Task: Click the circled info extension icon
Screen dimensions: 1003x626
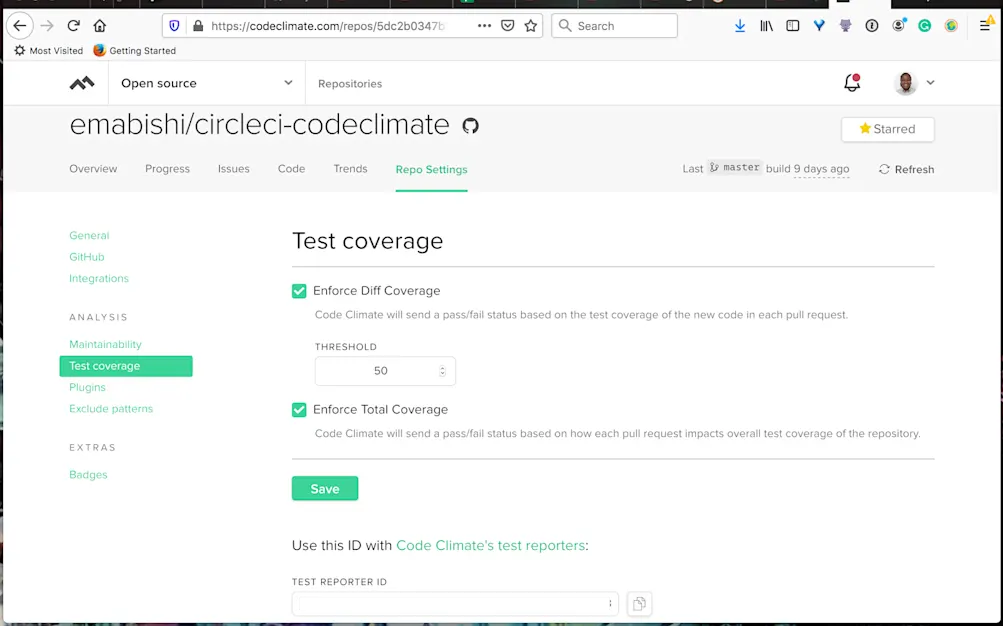Action: point(872,26)
